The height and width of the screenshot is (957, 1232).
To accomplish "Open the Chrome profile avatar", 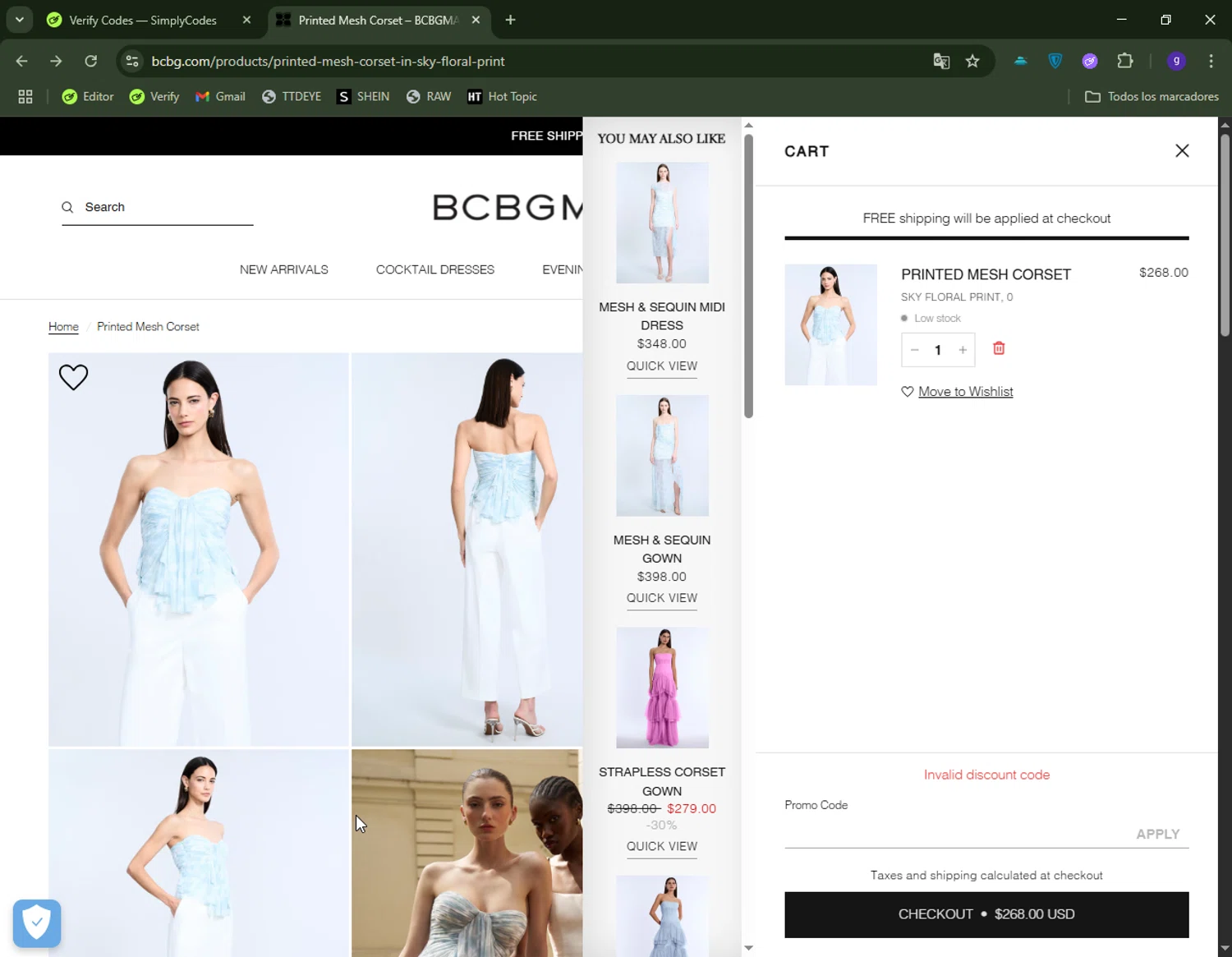I will 1176,61.
